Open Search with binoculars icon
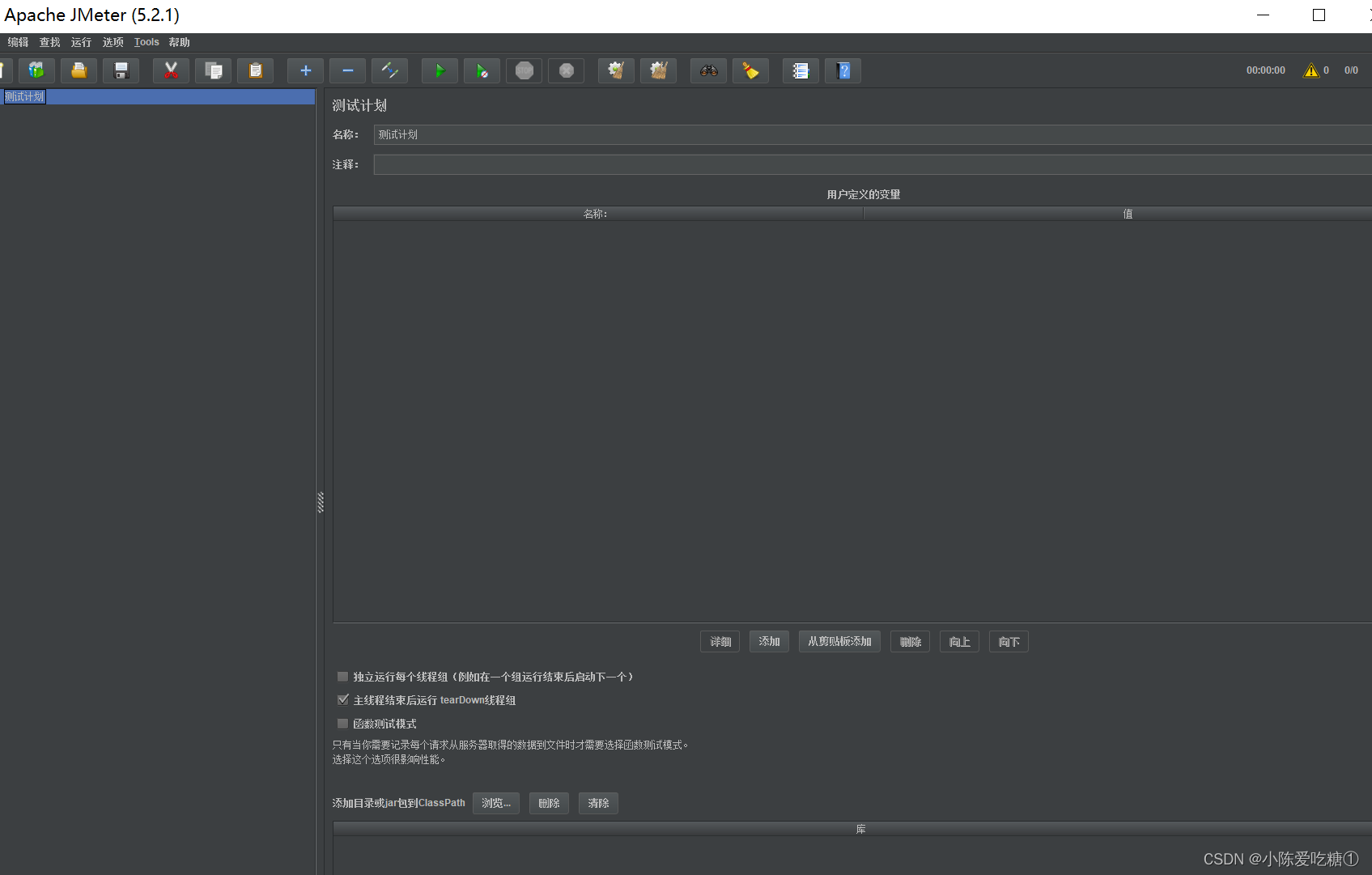1372x875 pixels. click(x=708, y=71)
